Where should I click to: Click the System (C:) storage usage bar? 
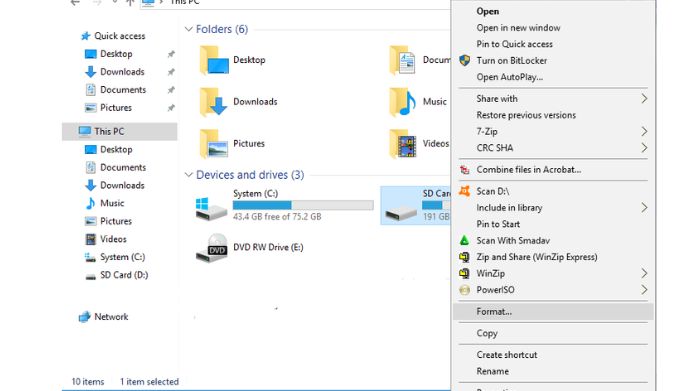click(303, 205)
